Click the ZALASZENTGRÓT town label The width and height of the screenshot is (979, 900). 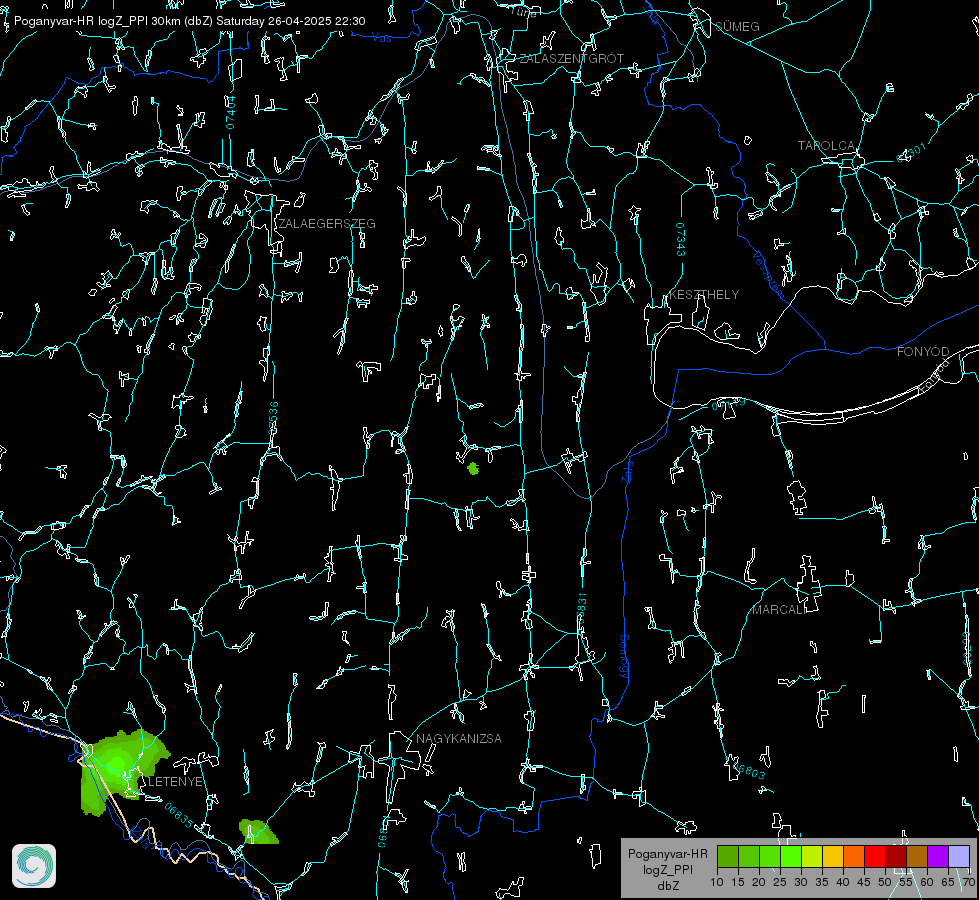[571, 59]
